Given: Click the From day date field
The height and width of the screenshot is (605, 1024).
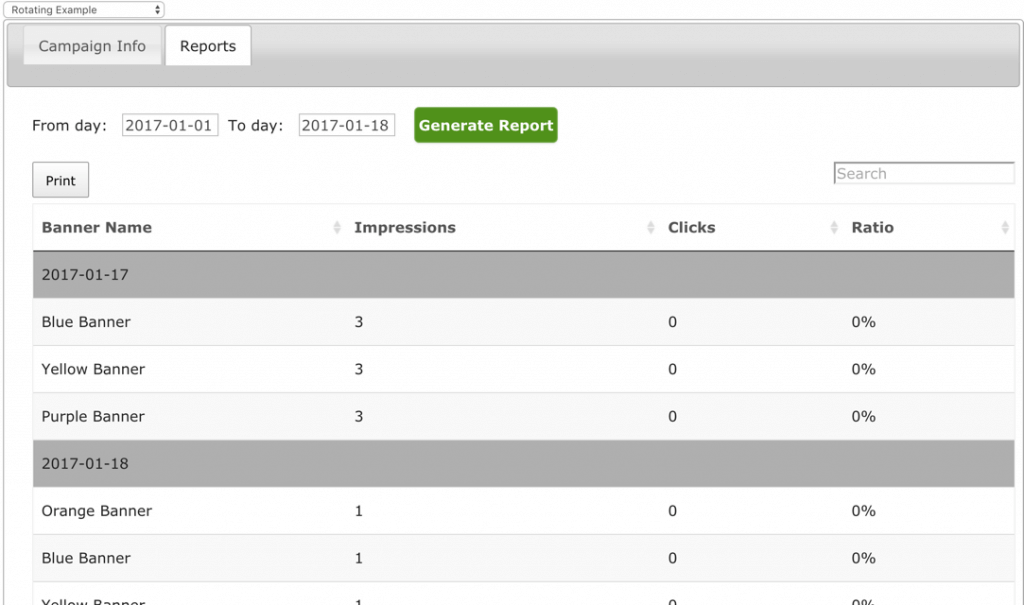Looking at the screenshot, I should 170,125.
